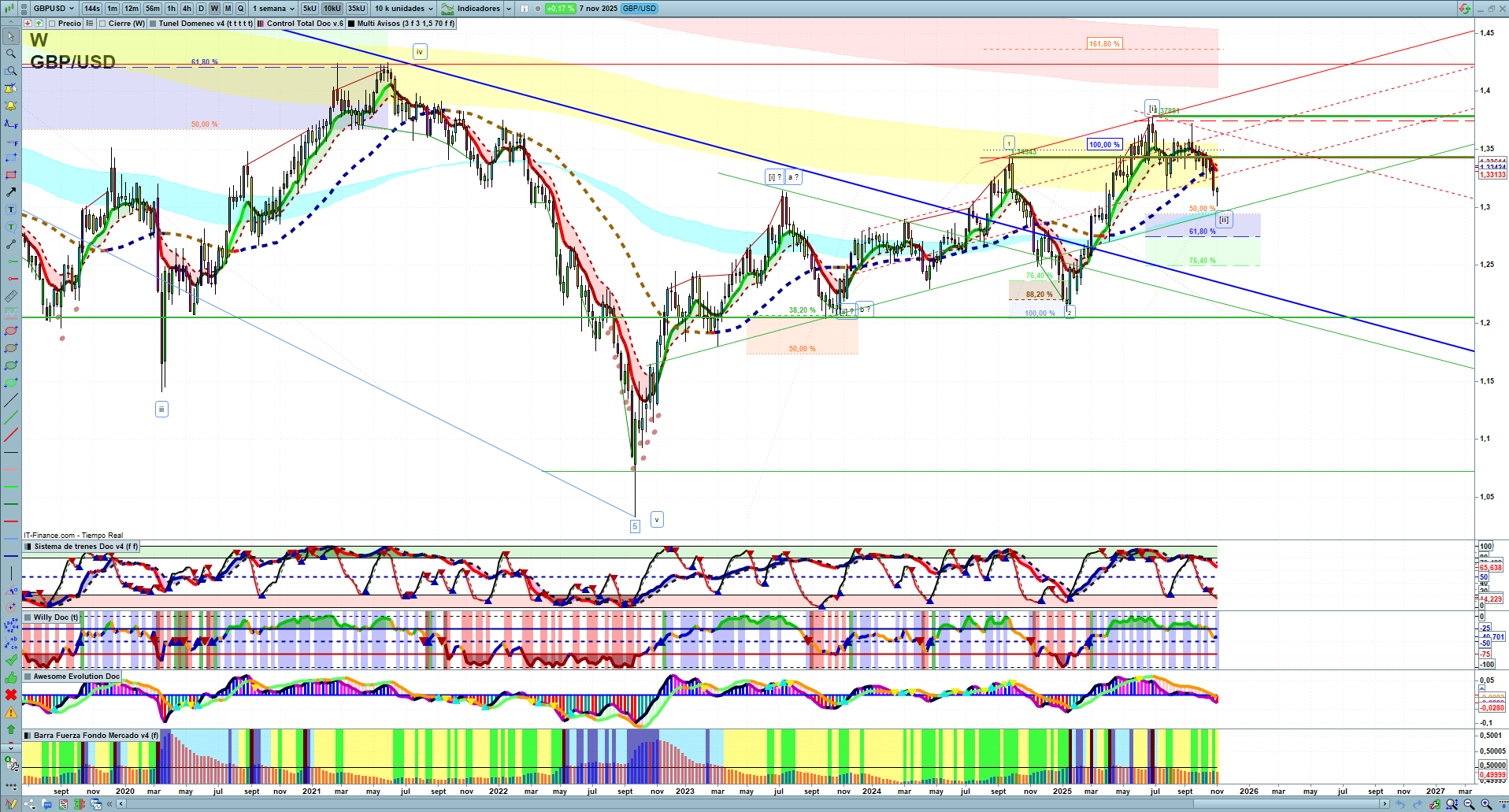Open the Indicadores button

(471, 9)
